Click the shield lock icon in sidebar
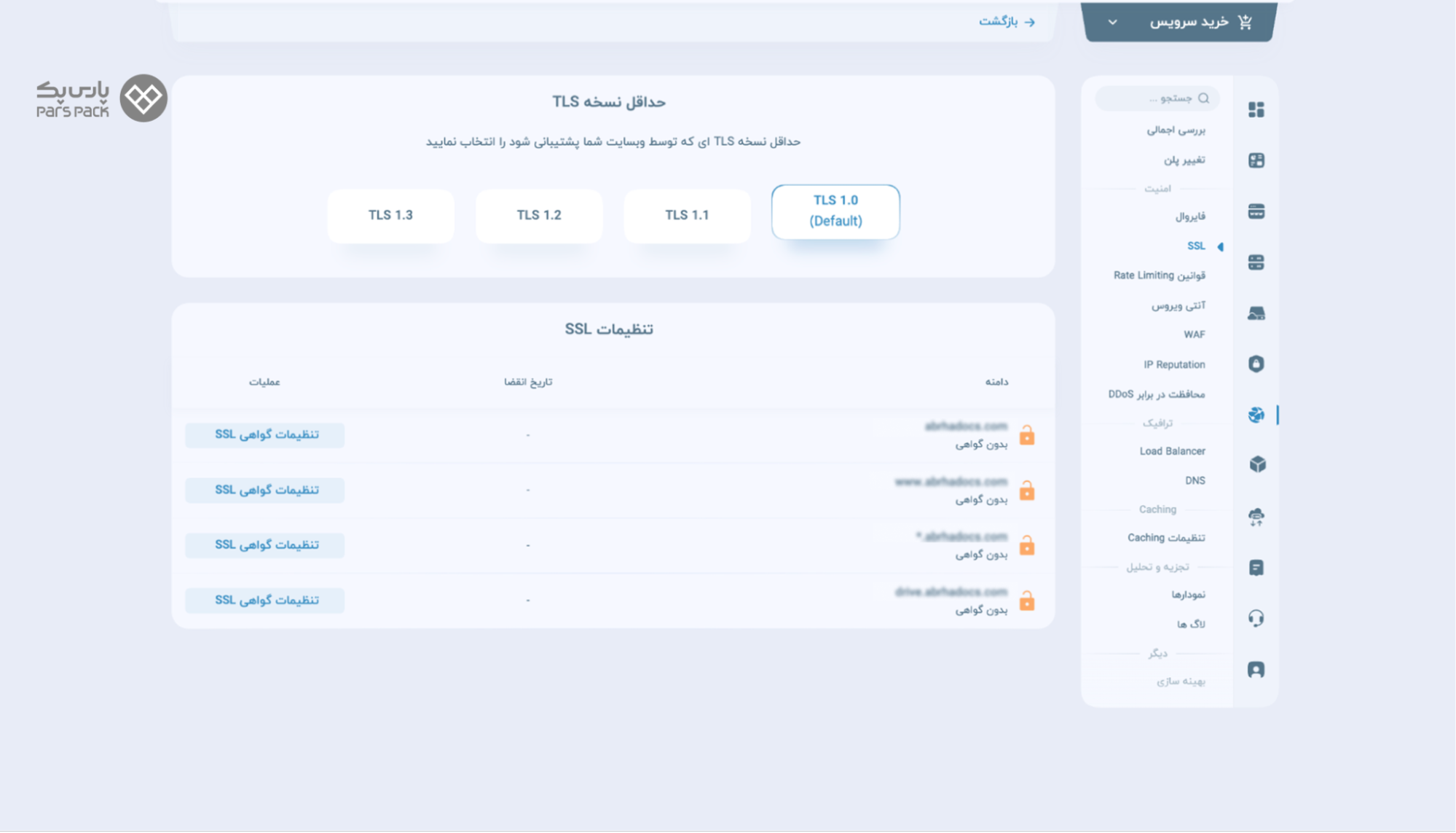Viewport: 1456px width, 833px height. pos(1256,364)
